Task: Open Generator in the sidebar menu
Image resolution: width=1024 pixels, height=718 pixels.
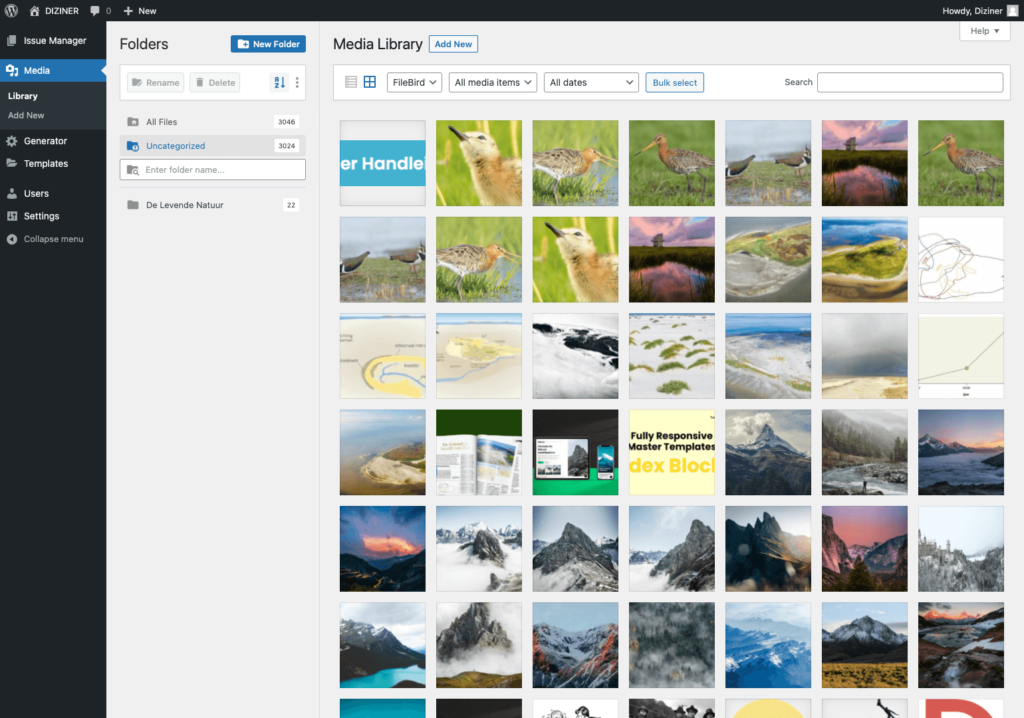Action: (x=45, y=141)
